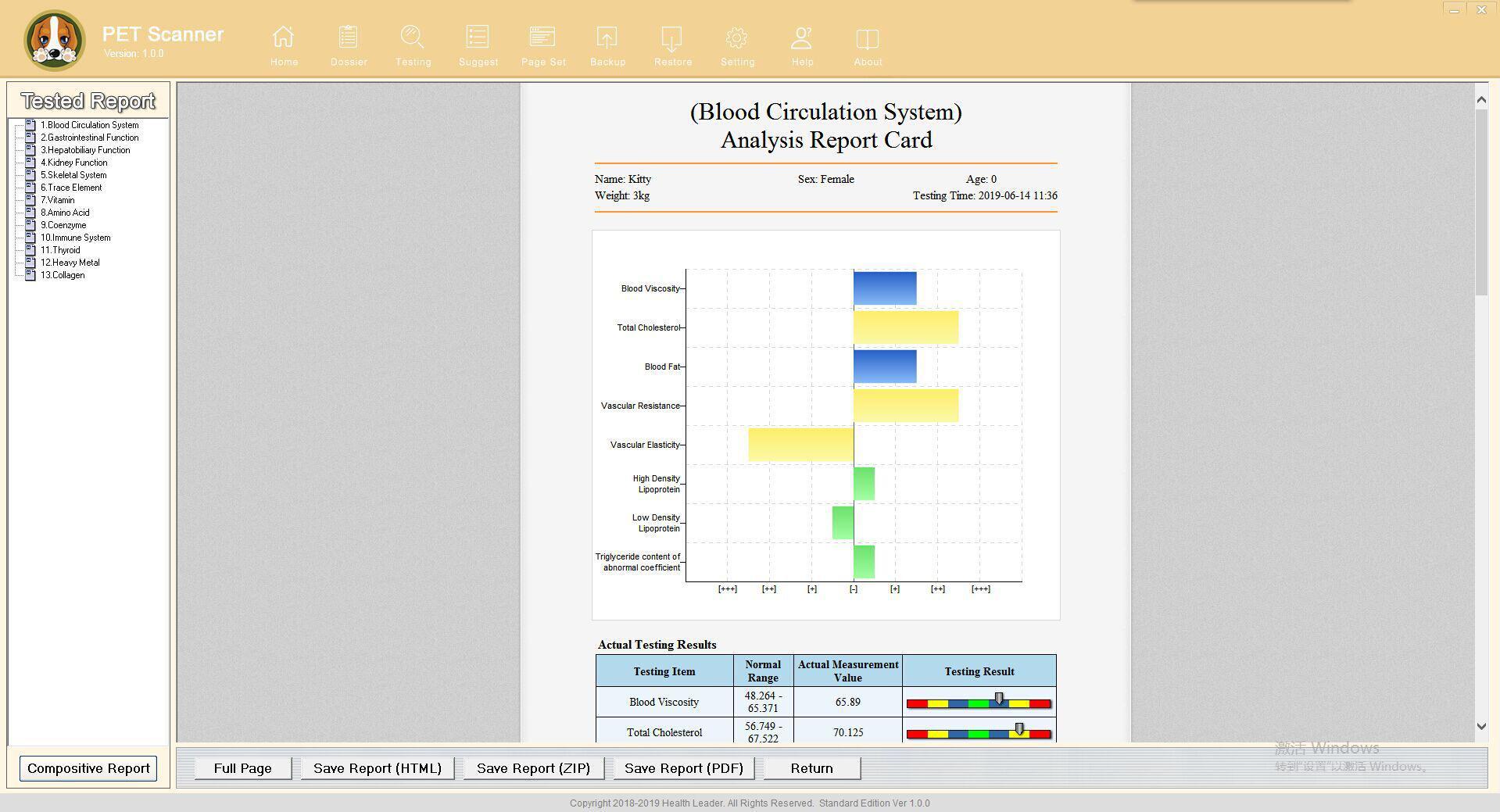The image size is (1500, 812).
Task: Open the Heavy Metal report item
Action: [x=70, y=263]
